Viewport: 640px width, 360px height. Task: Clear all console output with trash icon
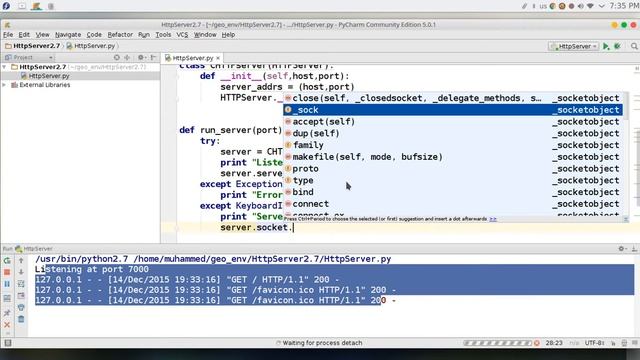21,319
